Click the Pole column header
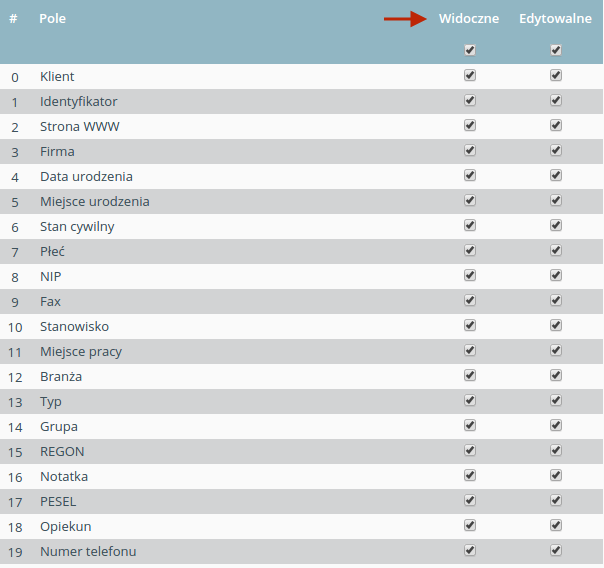Image resolution: width=604 pixels, height=568 pixels. [x=52, y=18]
